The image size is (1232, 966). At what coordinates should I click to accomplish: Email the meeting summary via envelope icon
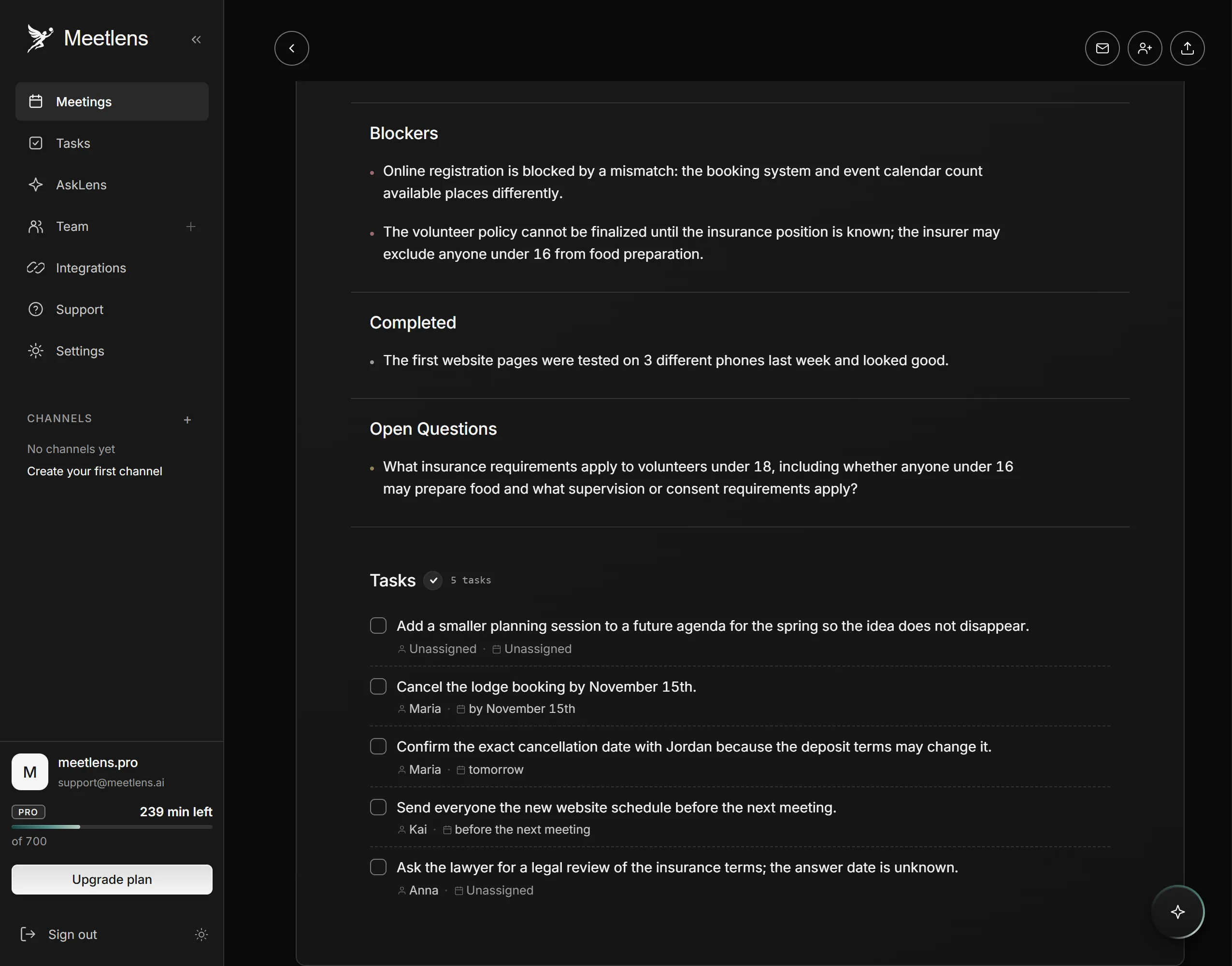1102,48
